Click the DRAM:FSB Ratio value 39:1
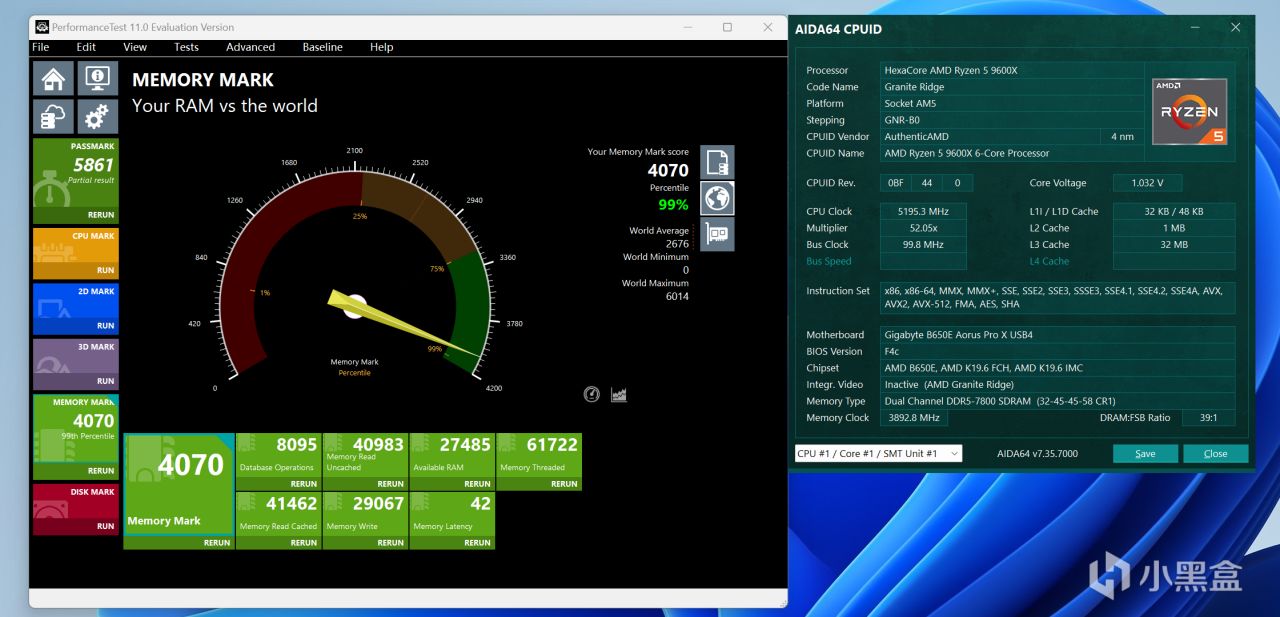The width and height of the screenshot is (1280, 617). [1208, 418]
